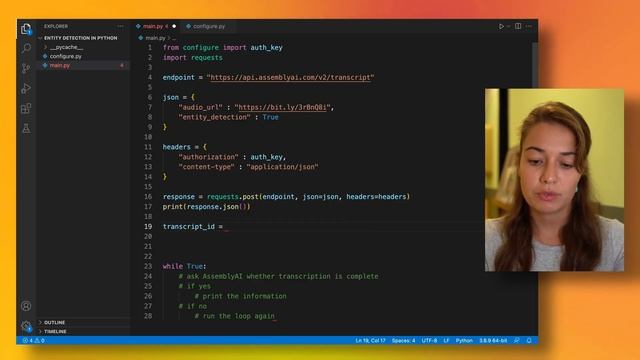Change encoding via UTF-8 status item
Image resolution: width=640 pixels, height=360 pixels.
(429, 340)
